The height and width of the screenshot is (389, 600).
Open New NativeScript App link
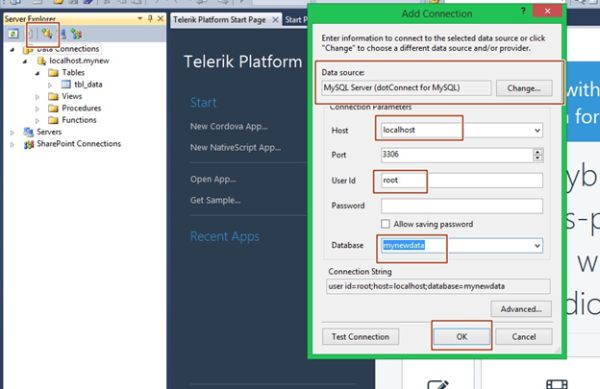pyautogui.click(x=235, y=147)
